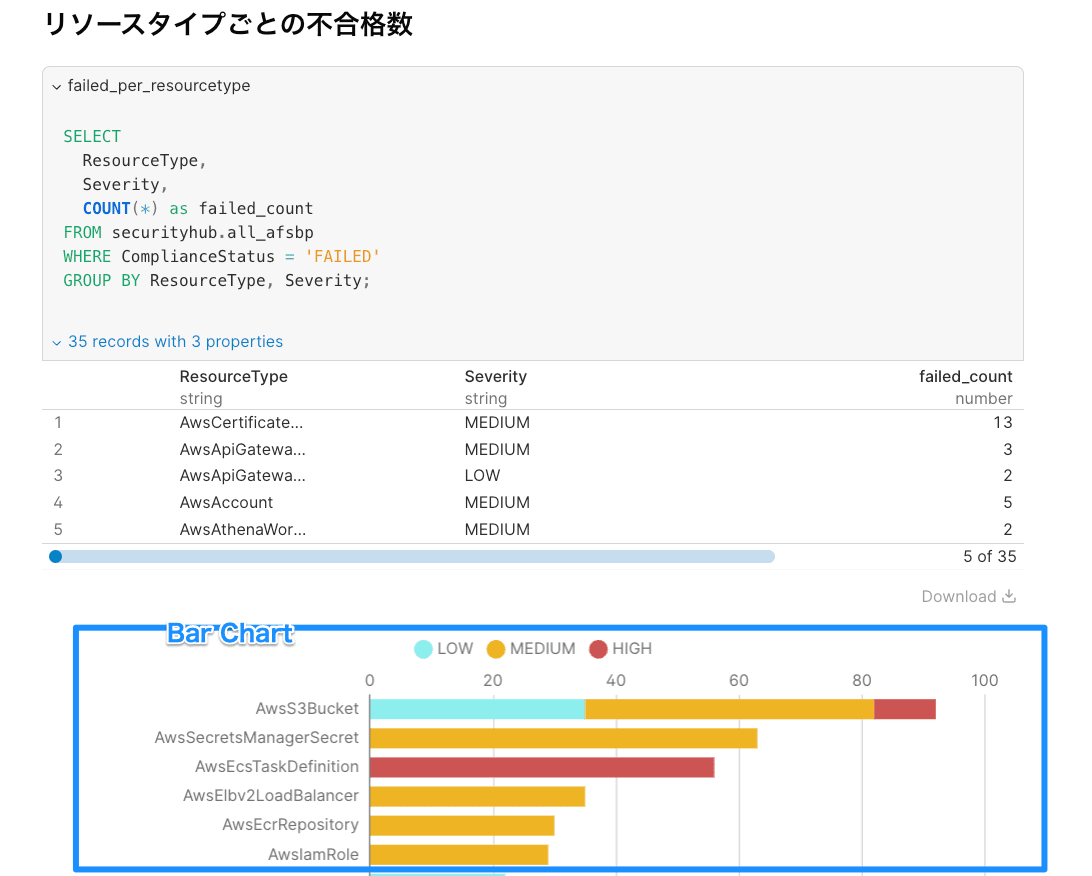The width and height of the screenshot is (1092, 876).
Task: Click the AwsElbv2LoadBalancer axis label
Action: [271, 797]
